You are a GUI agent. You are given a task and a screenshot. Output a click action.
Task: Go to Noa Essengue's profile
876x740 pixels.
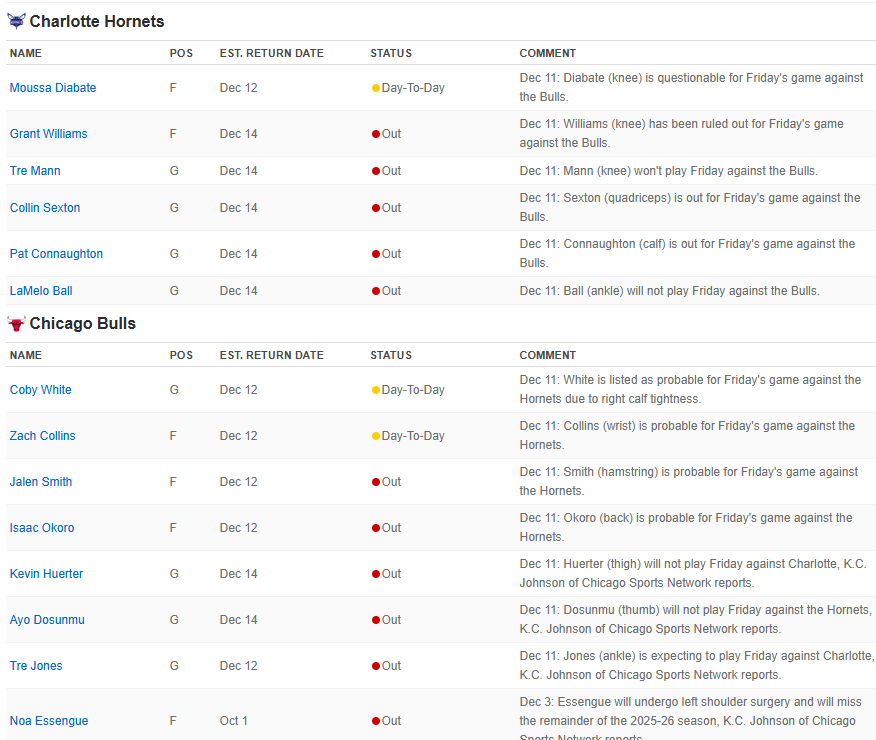point(49,721)
